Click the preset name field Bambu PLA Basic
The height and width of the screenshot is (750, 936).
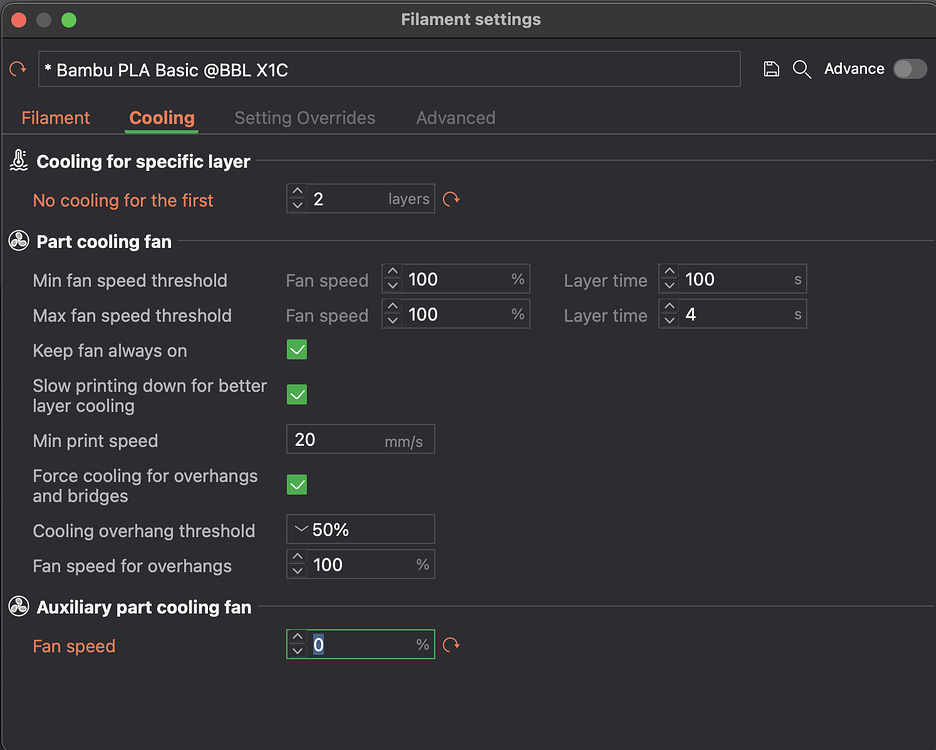(389, 69)
